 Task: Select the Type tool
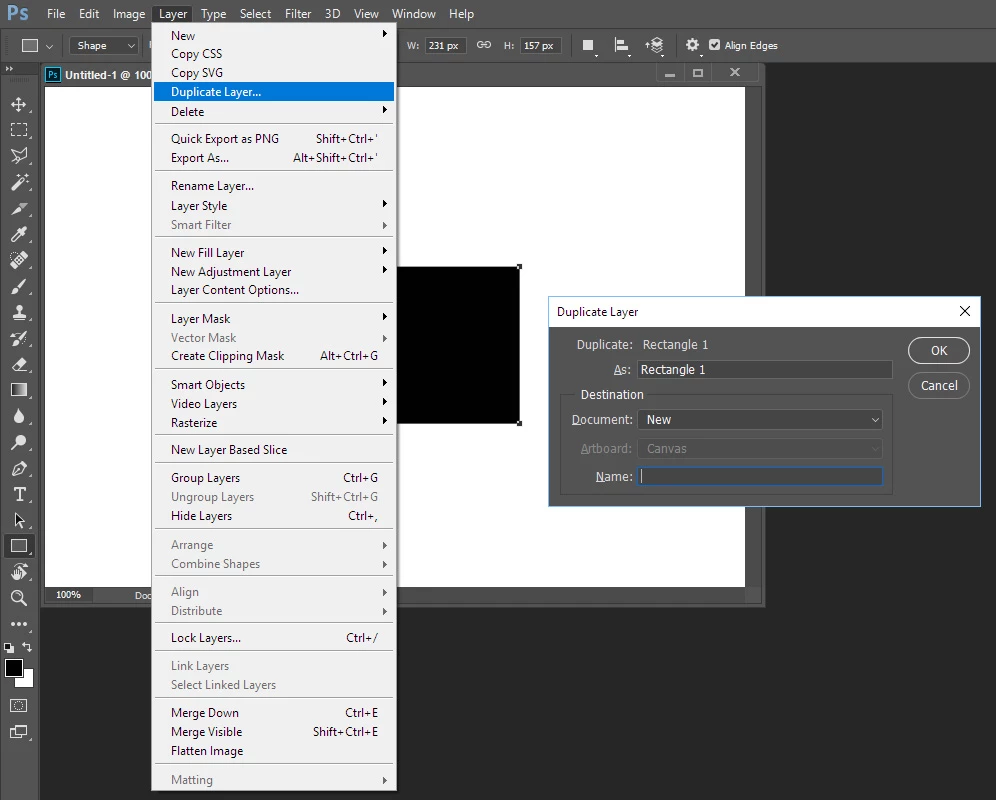[x=19, y=494]
